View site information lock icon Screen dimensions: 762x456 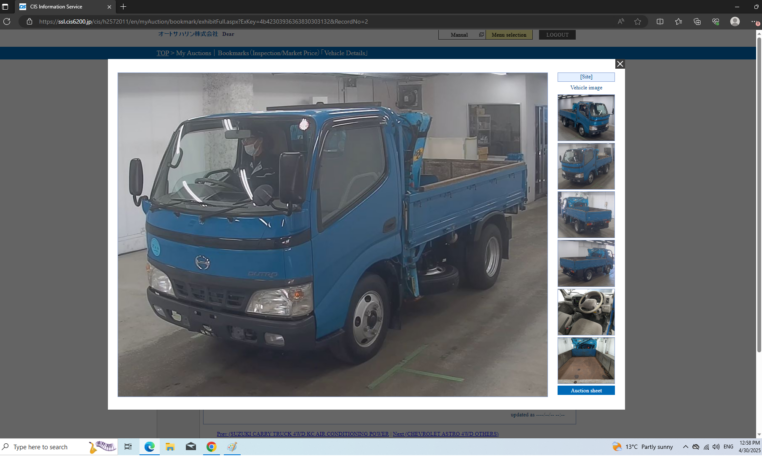coord(29,21)
